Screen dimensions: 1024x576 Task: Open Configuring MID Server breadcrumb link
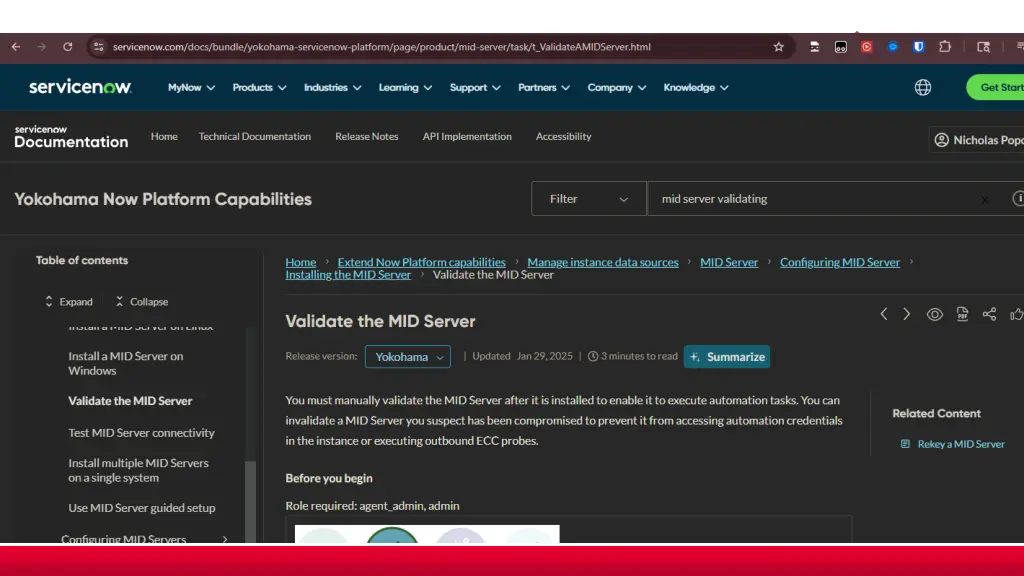click(840, 262)
